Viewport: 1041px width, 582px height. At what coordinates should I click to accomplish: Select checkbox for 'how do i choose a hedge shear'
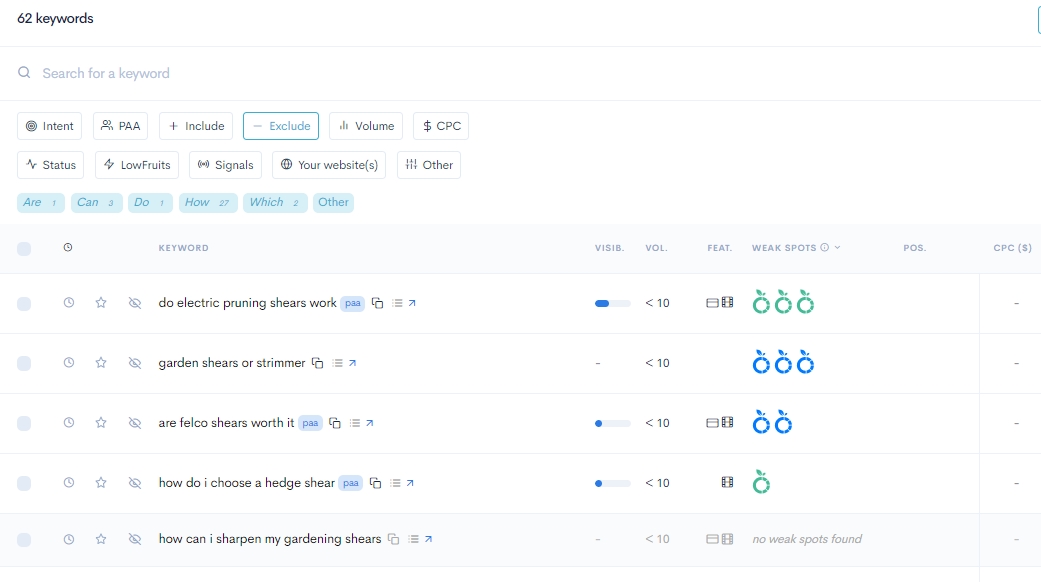pos(24,484)
